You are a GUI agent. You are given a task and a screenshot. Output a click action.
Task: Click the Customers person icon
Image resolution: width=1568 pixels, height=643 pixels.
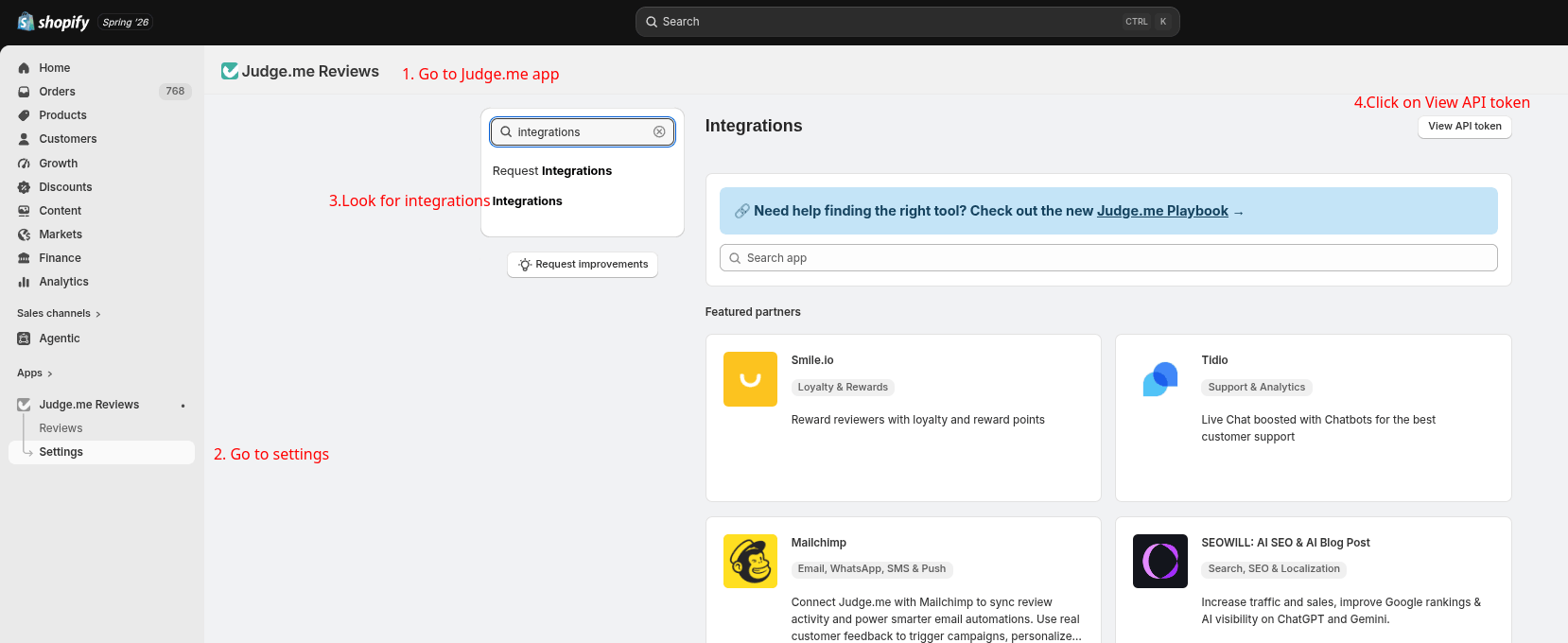point(24,139)
